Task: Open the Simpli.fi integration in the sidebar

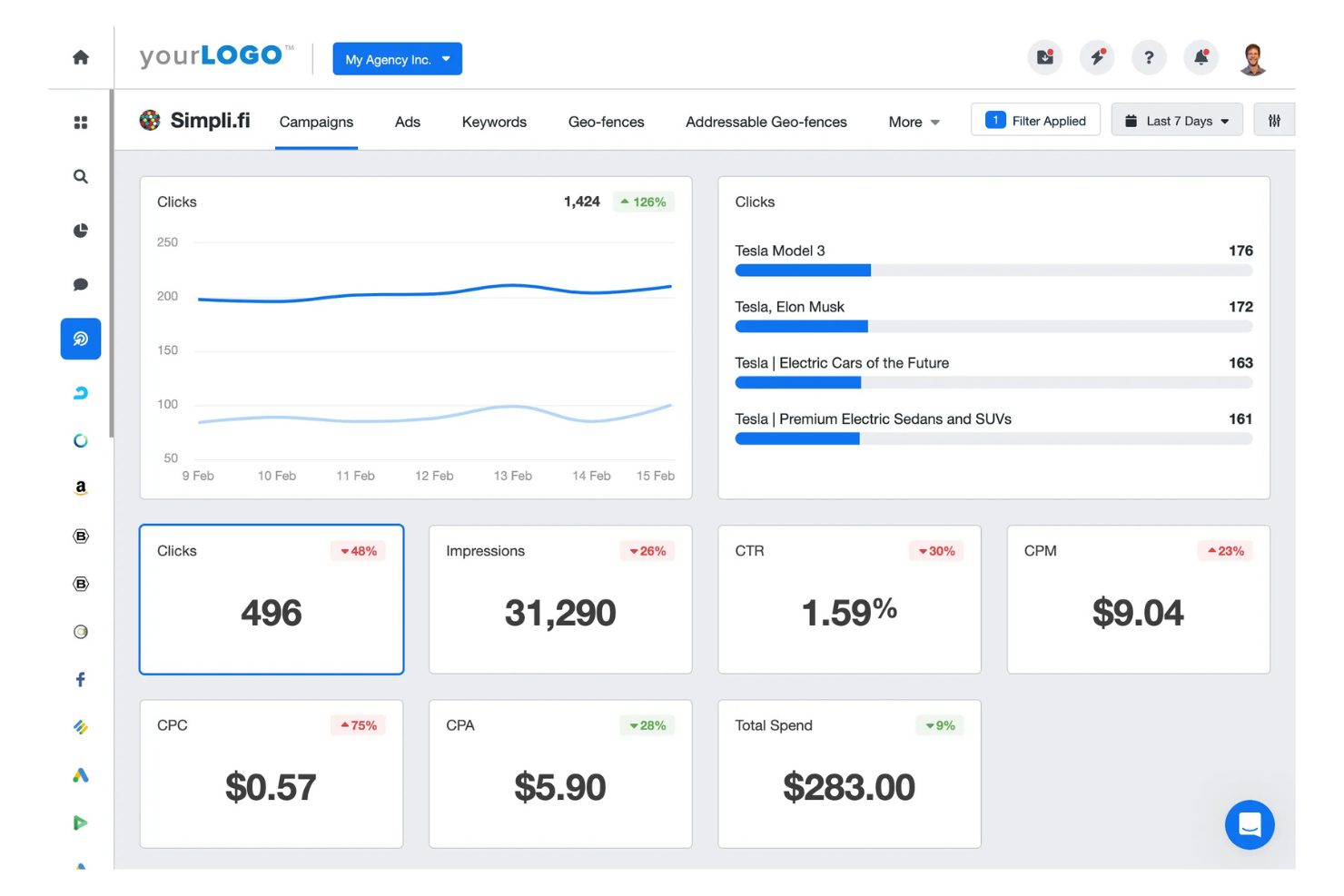Action: tap(80, 339)
